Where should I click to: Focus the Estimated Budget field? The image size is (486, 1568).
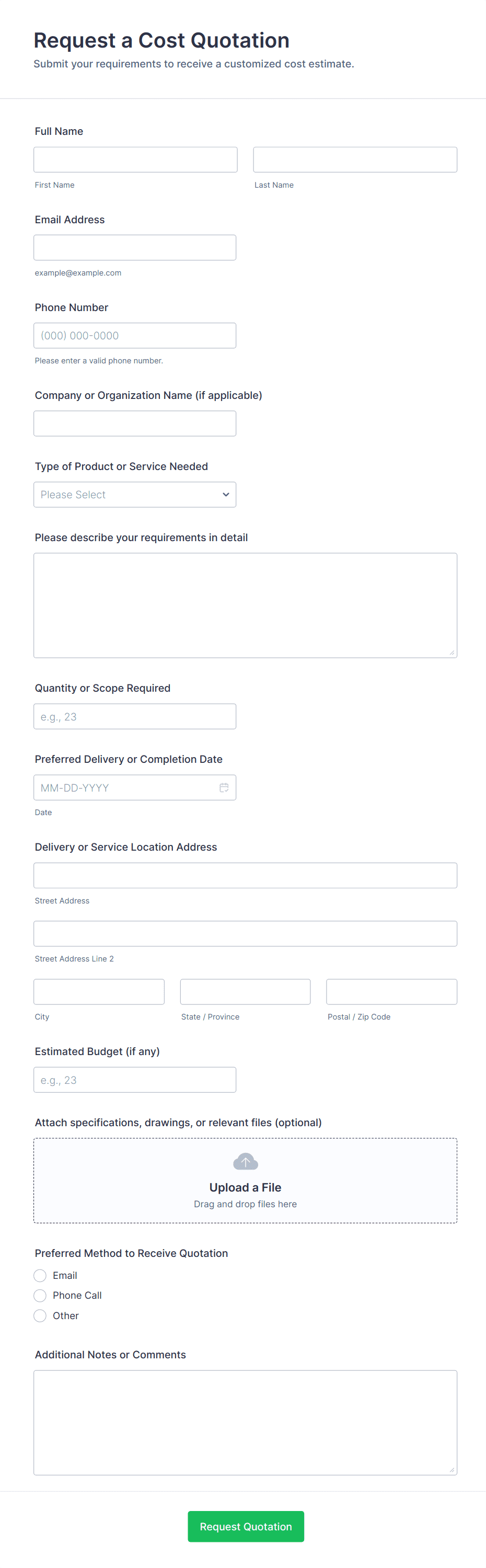[x=134, y=1080]
